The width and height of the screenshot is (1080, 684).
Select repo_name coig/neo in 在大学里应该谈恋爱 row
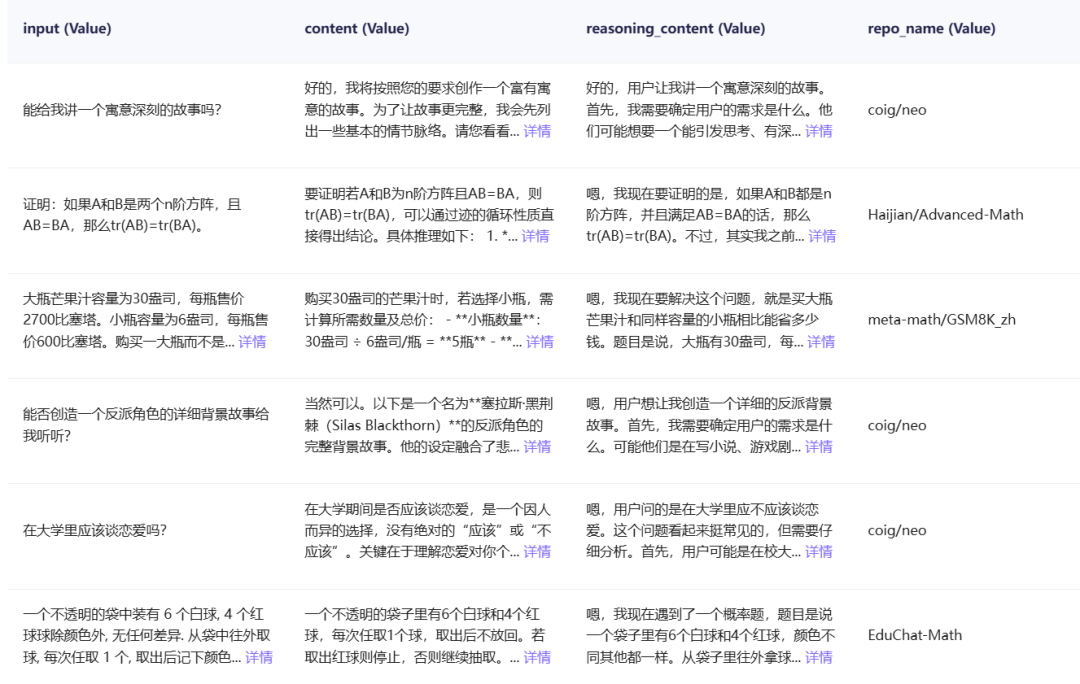pos(897,530)
